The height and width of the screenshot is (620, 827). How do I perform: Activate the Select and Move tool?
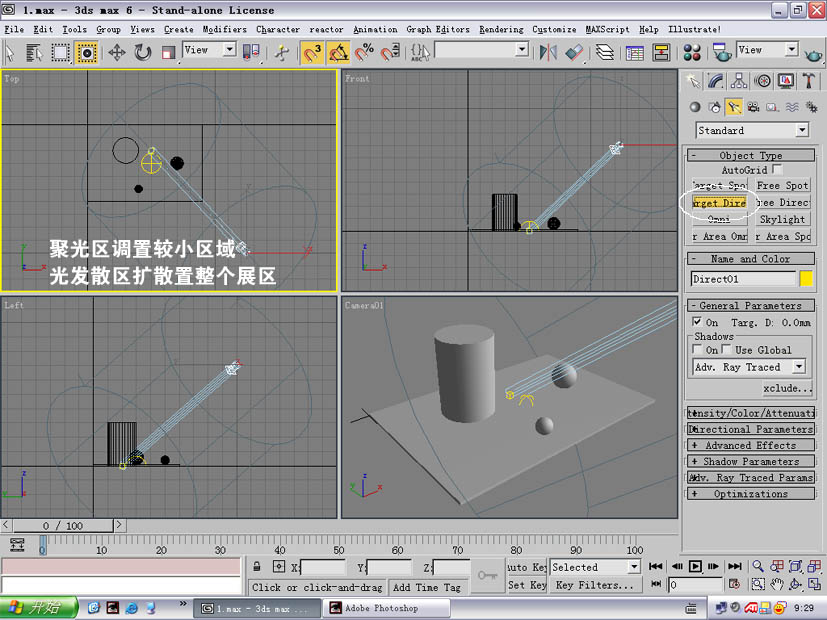tap(117, 53)
